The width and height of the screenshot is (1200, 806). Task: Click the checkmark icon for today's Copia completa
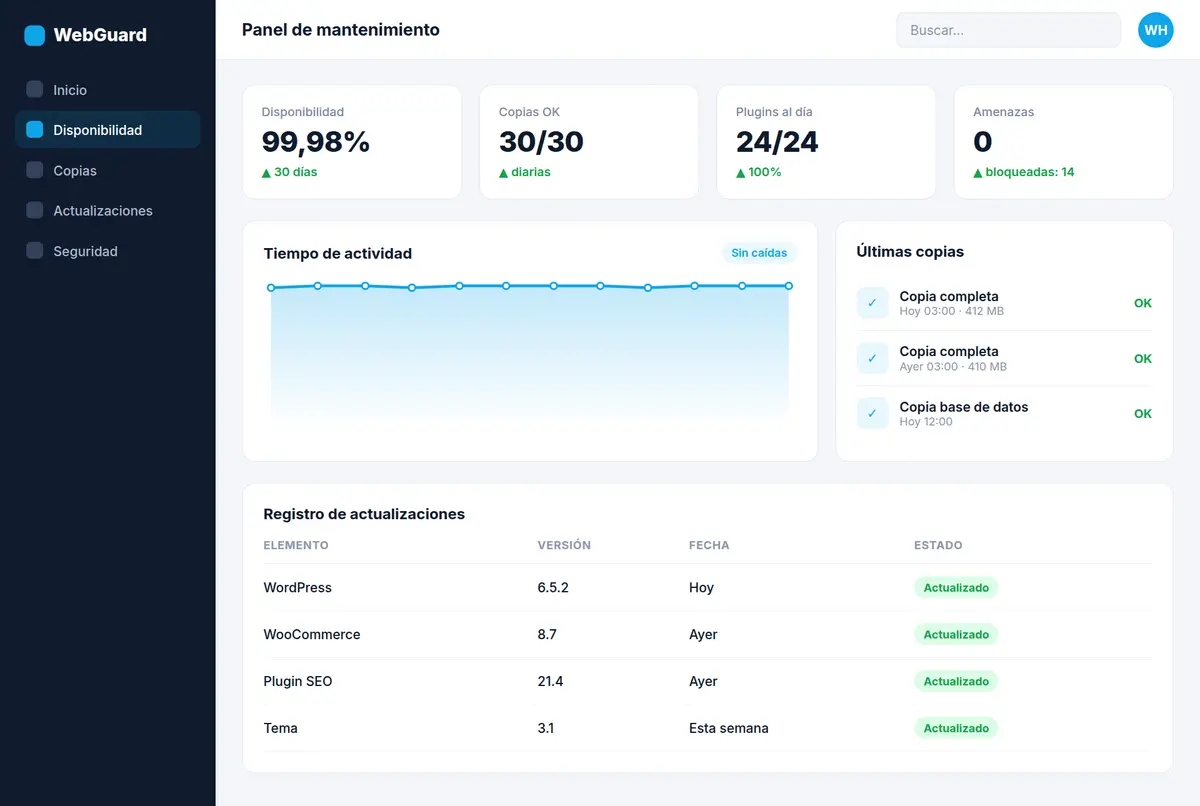click(872, 303)
